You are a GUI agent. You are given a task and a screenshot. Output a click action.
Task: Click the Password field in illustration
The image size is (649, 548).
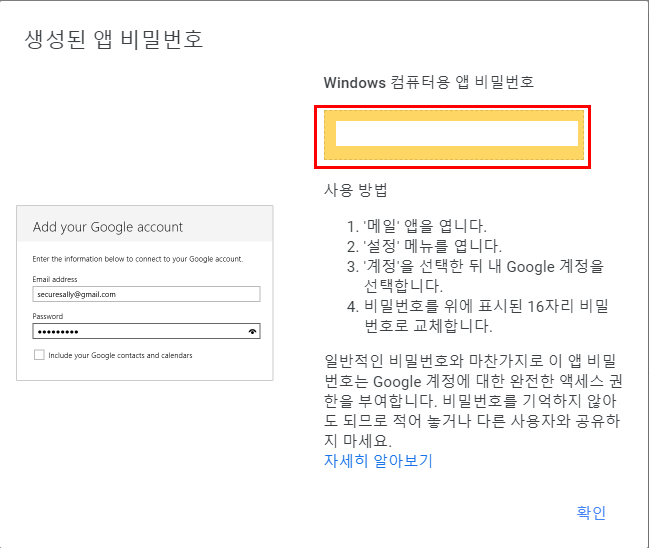pos(147,331)
